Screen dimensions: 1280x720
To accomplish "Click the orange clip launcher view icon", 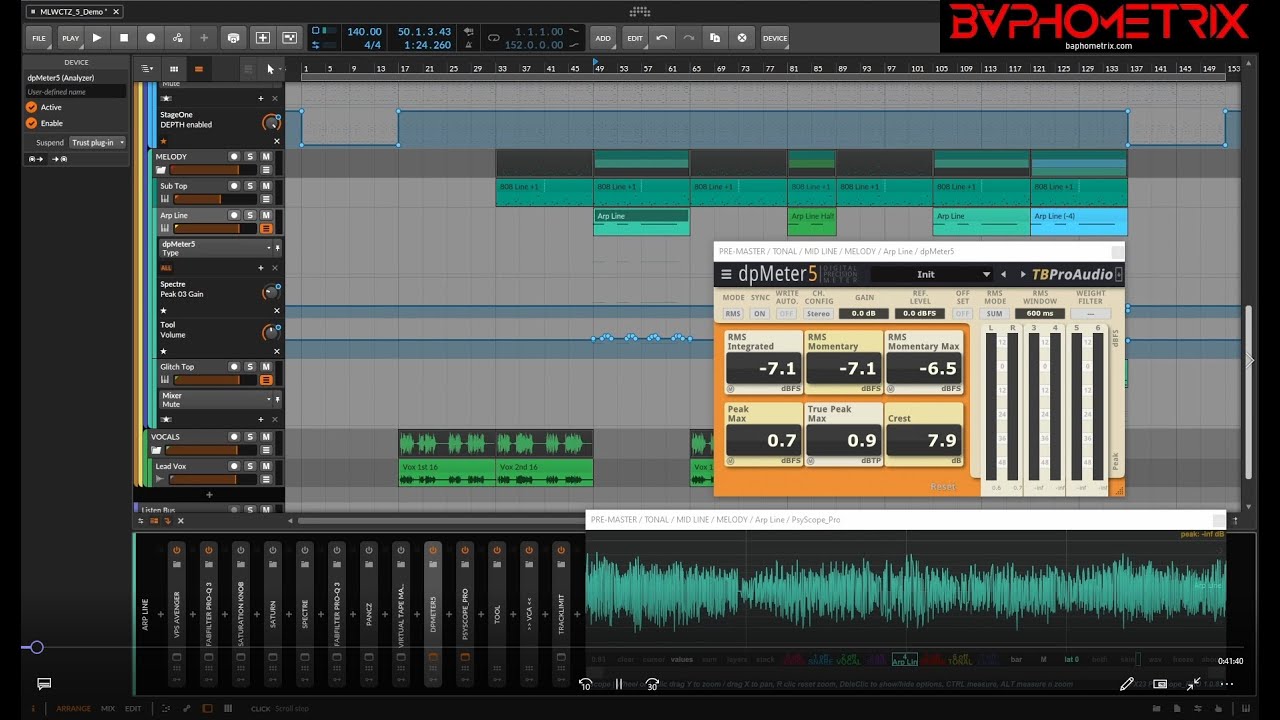I will click(x=198, y=69).
